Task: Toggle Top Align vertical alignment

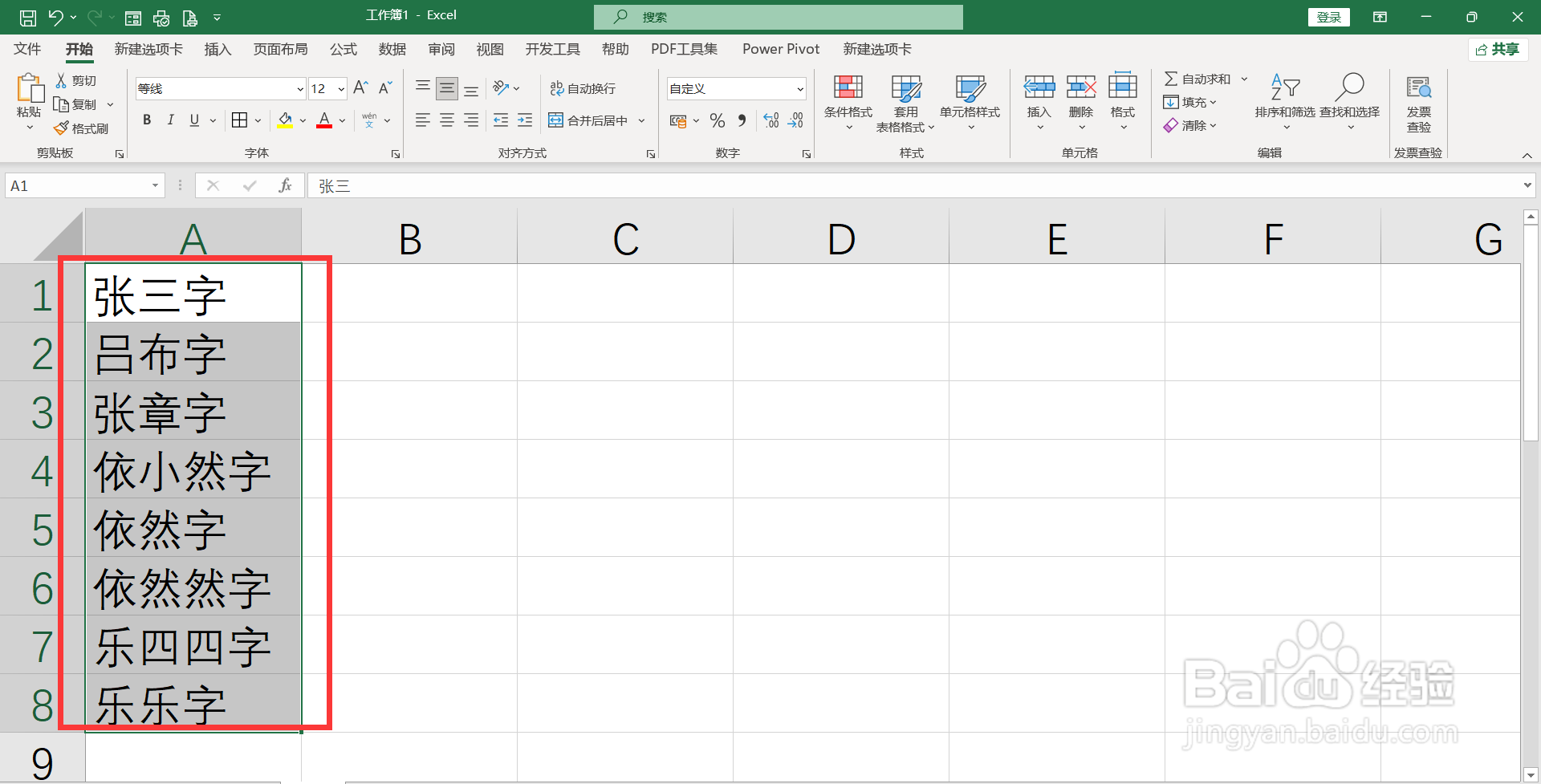Action: pos(423,88)
